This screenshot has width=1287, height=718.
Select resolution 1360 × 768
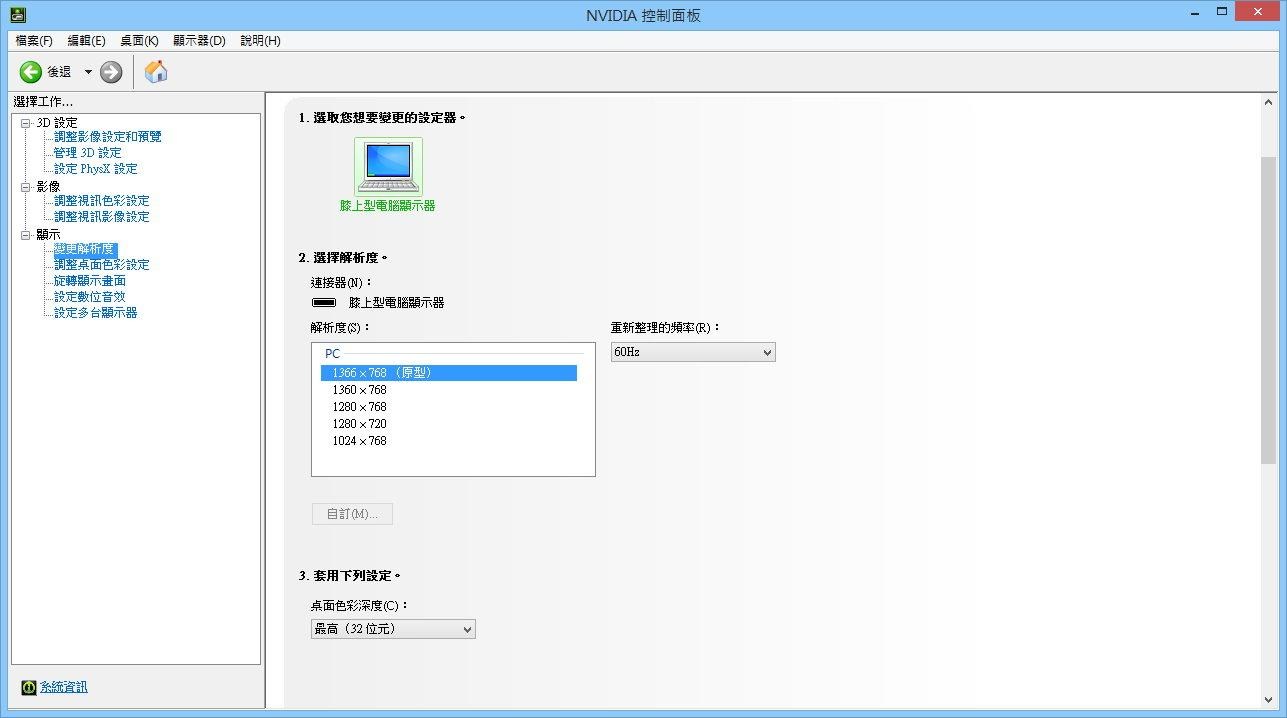448,390
